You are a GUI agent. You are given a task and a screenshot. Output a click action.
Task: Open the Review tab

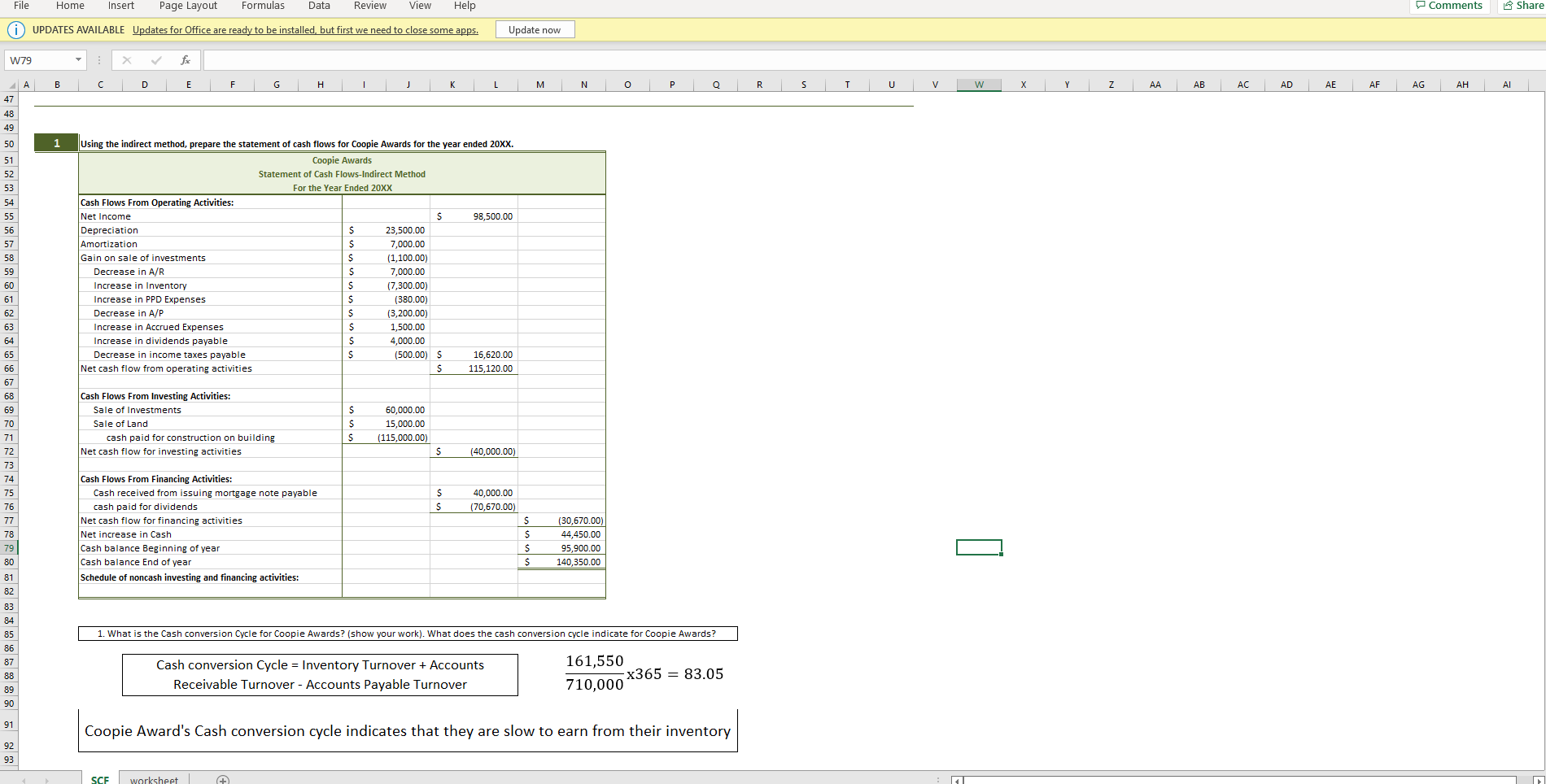coord(369,6)
